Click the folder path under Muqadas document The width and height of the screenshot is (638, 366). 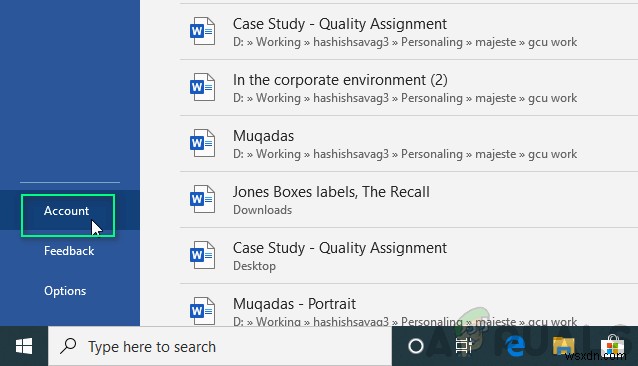pyautogui.click(x=405, y=154)
